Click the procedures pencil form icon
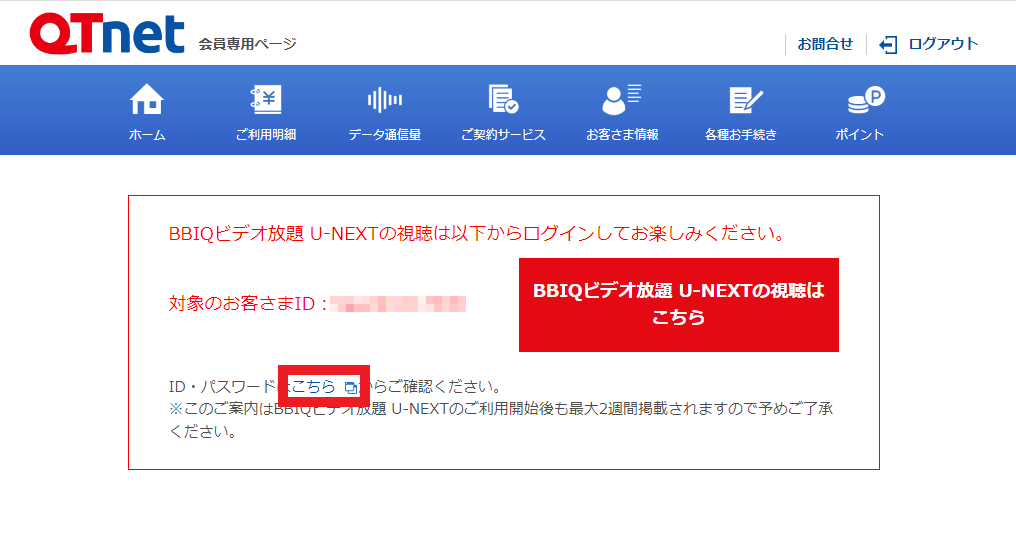 [x=741, y=99]
